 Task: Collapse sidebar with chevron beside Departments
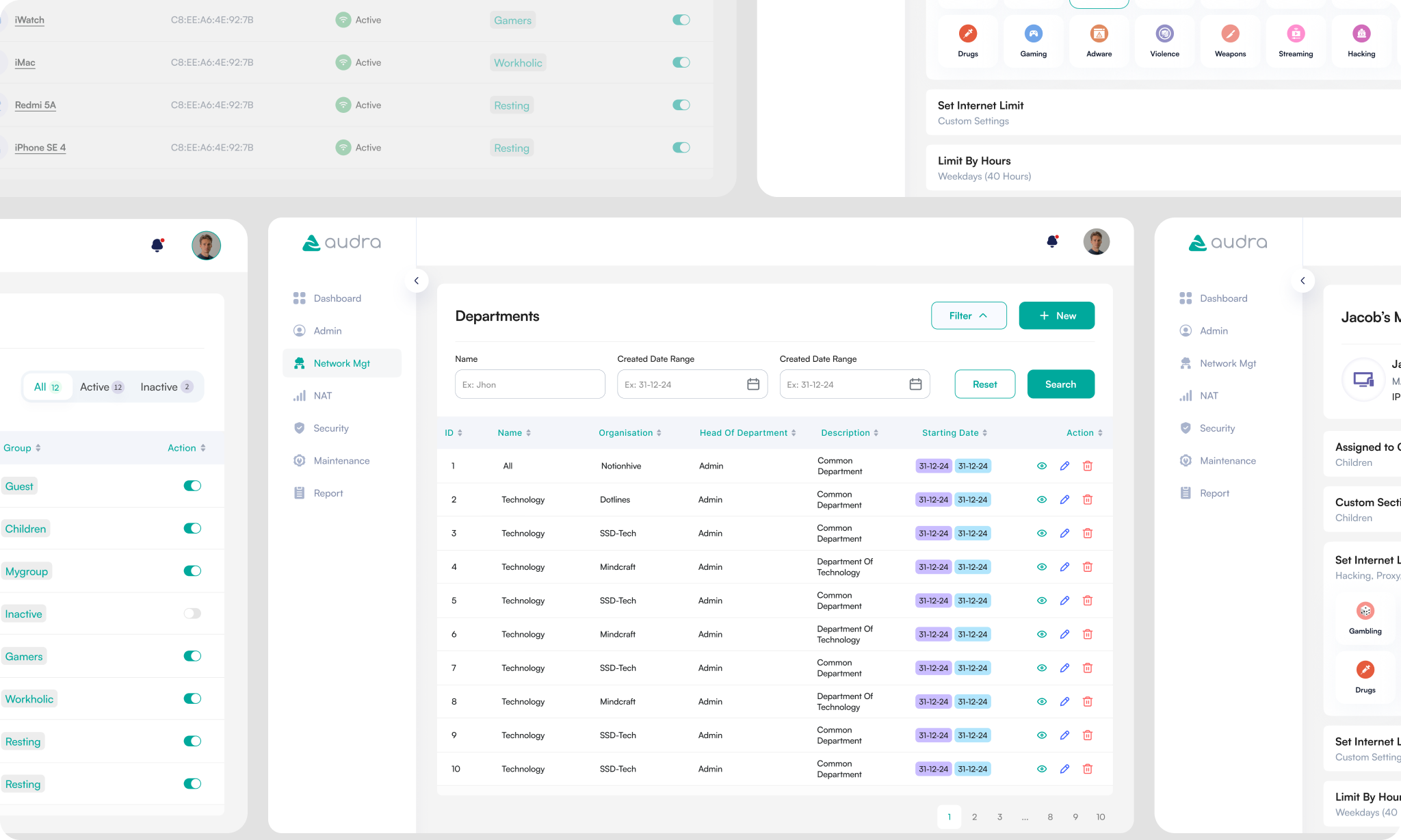click(x=416, y=280)
